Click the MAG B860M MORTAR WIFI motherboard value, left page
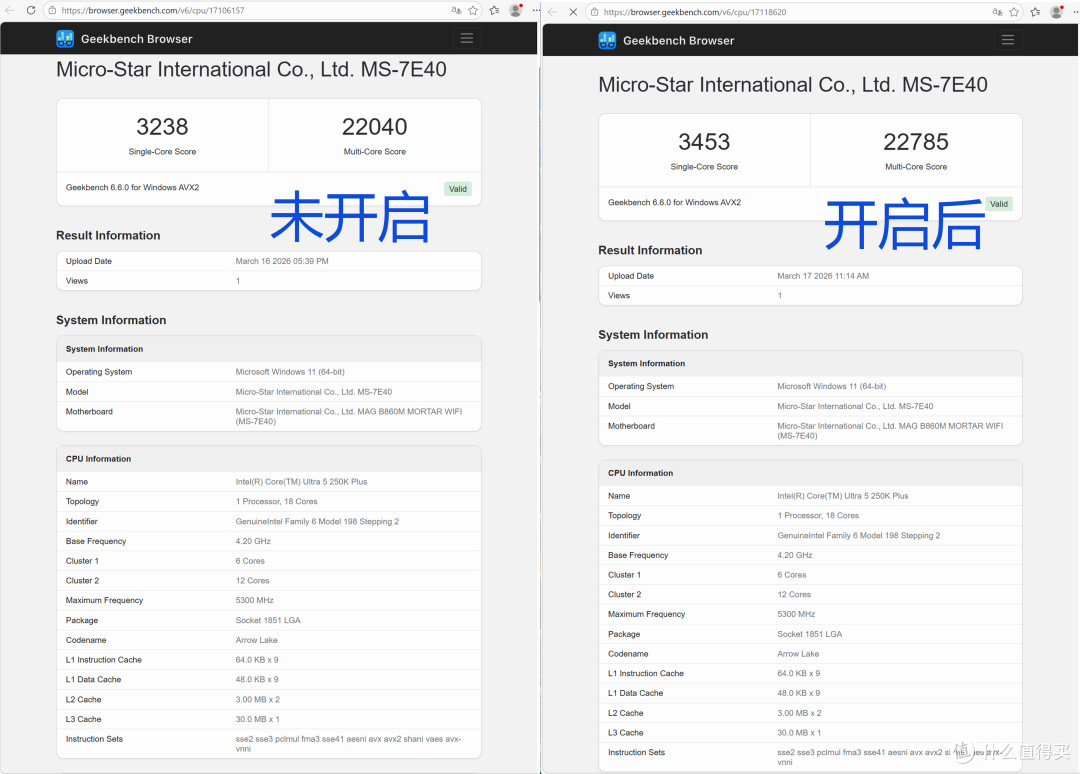 (x=349, y=417)
